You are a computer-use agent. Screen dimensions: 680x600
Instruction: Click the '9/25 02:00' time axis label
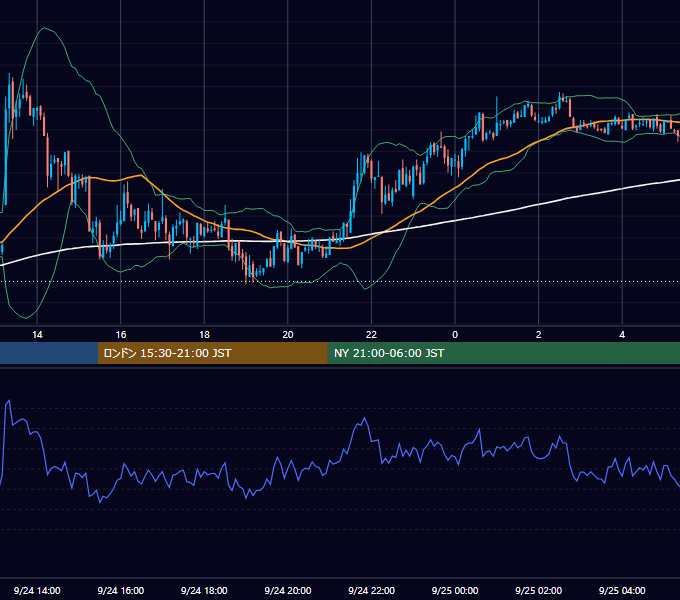pos(538,590)
